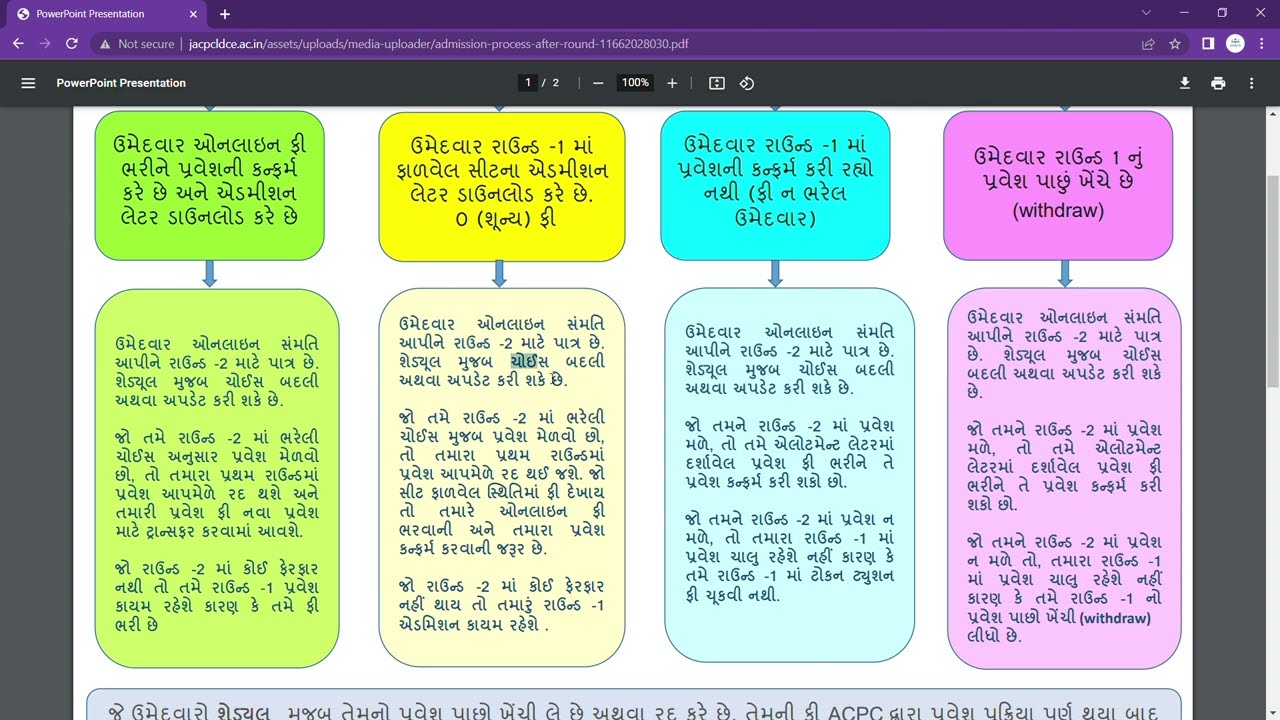Zoom out of the PDF
The image size is (1280, 720).
(598, 83)
